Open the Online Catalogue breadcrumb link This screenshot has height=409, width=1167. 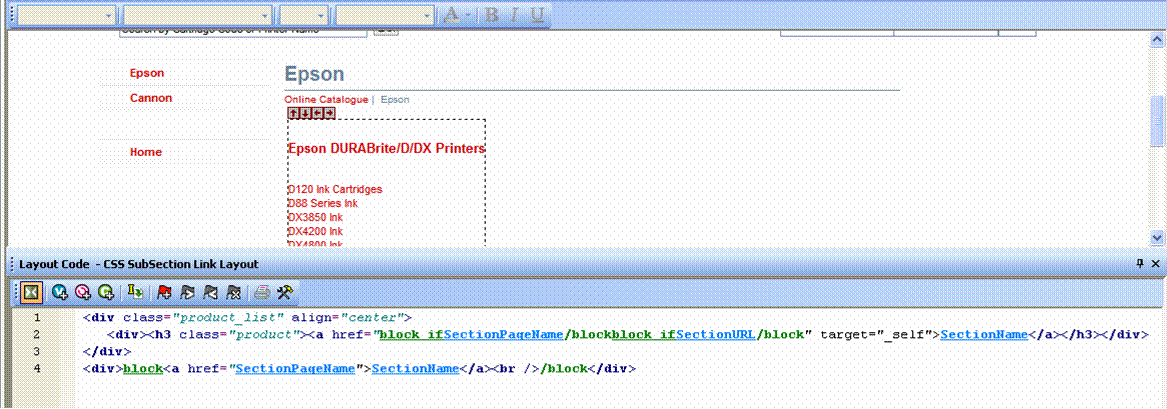point(326,100)
